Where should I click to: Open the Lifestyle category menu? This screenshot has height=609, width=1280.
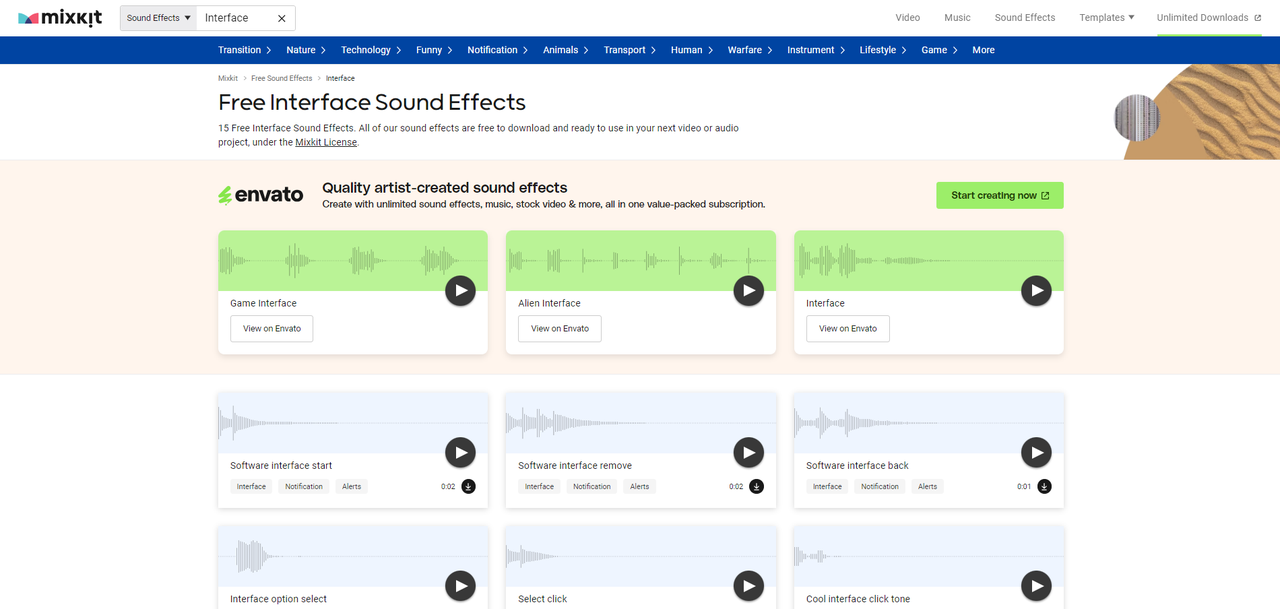pyautogui.click(x=883, y=50)
